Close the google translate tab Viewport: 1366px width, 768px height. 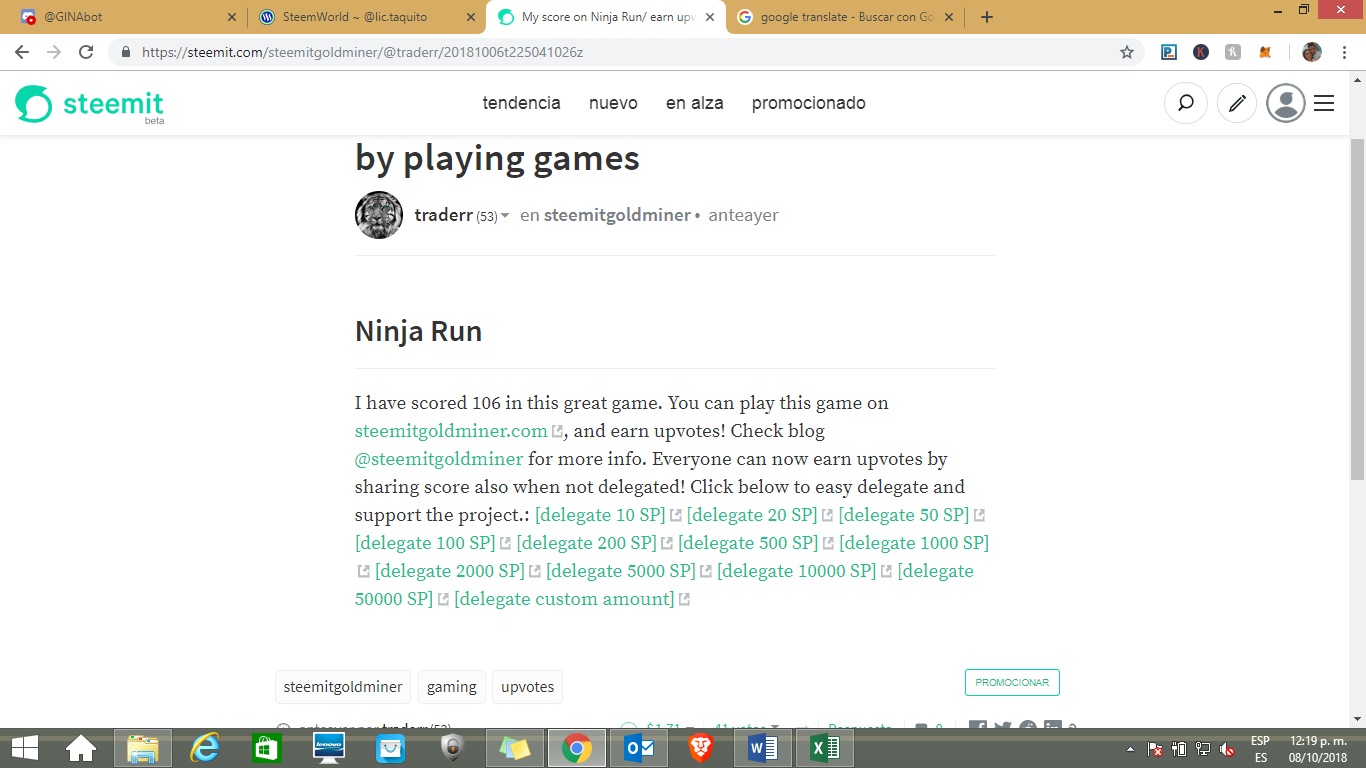948,17
